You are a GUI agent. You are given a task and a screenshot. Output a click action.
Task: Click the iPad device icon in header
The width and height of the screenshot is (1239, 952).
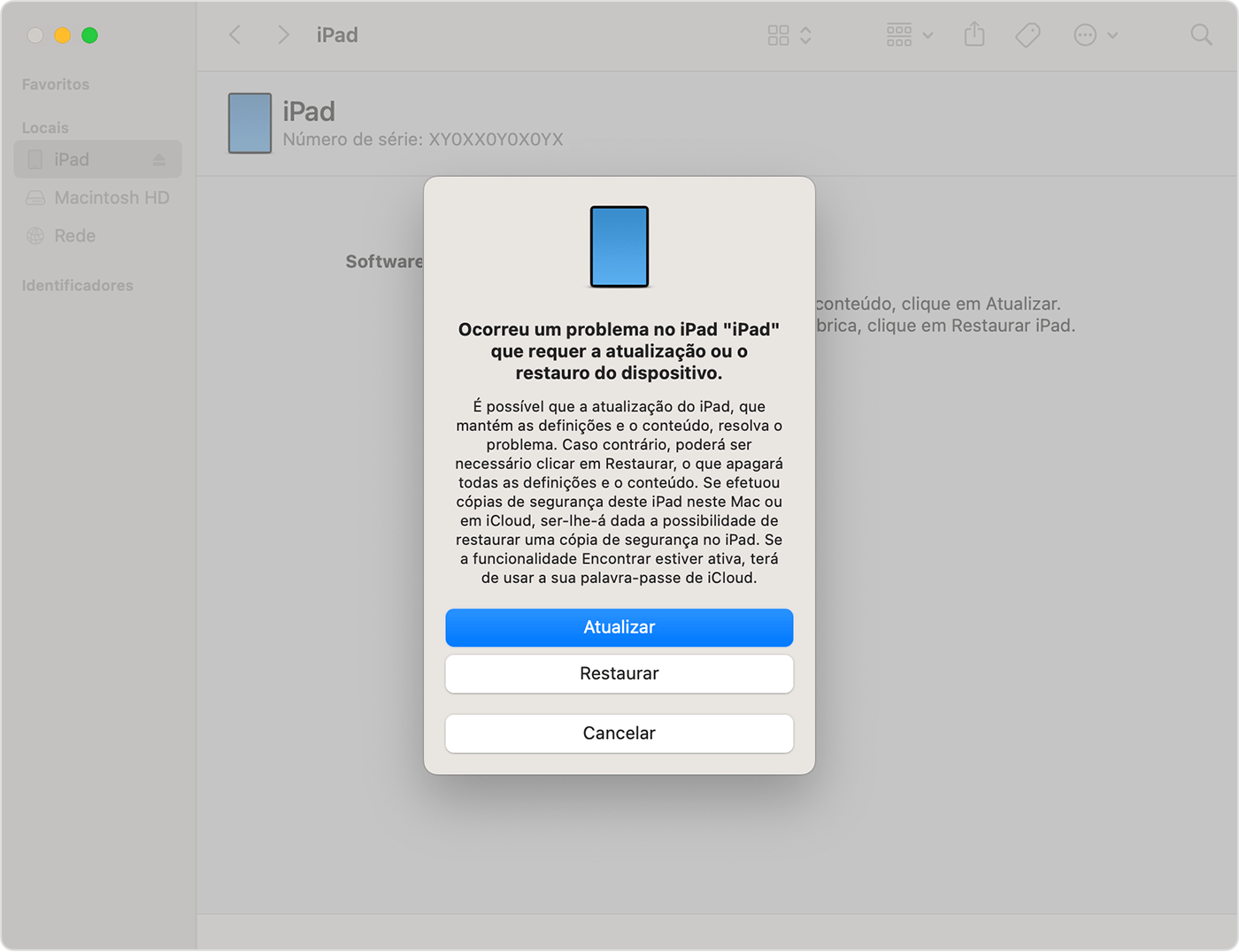(x=250, y=123)
